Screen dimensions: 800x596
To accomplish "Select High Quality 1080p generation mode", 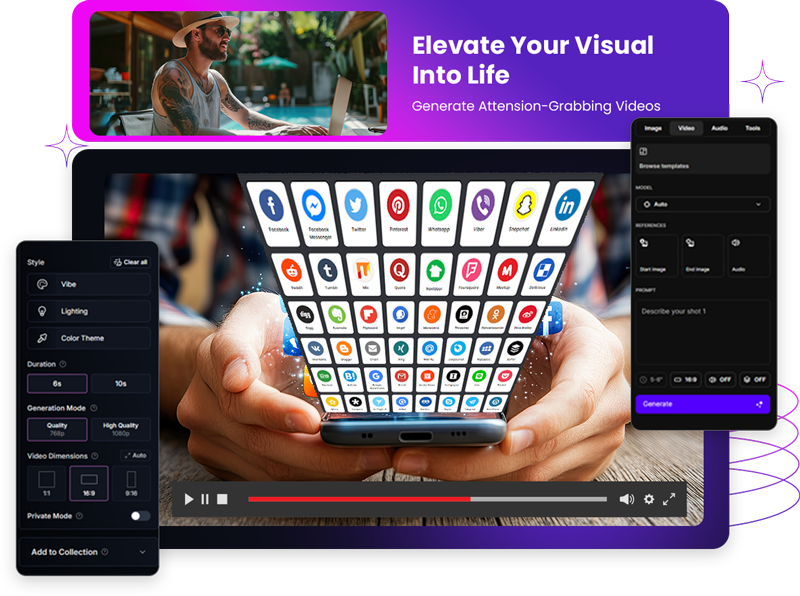I will pyautogui.click(x=121, y=429).
